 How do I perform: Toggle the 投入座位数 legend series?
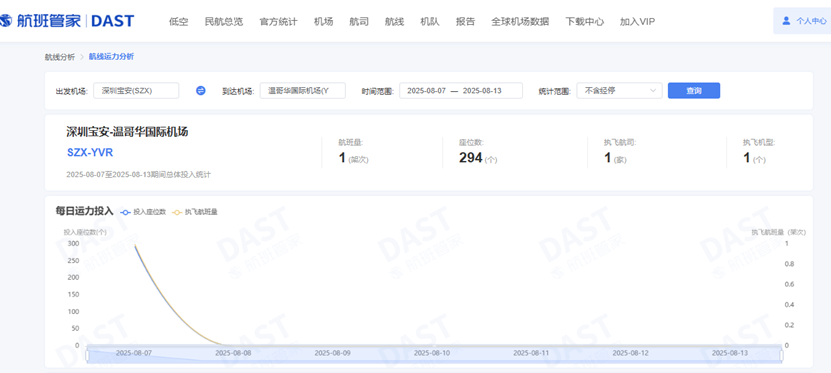(x=143, y=211)
